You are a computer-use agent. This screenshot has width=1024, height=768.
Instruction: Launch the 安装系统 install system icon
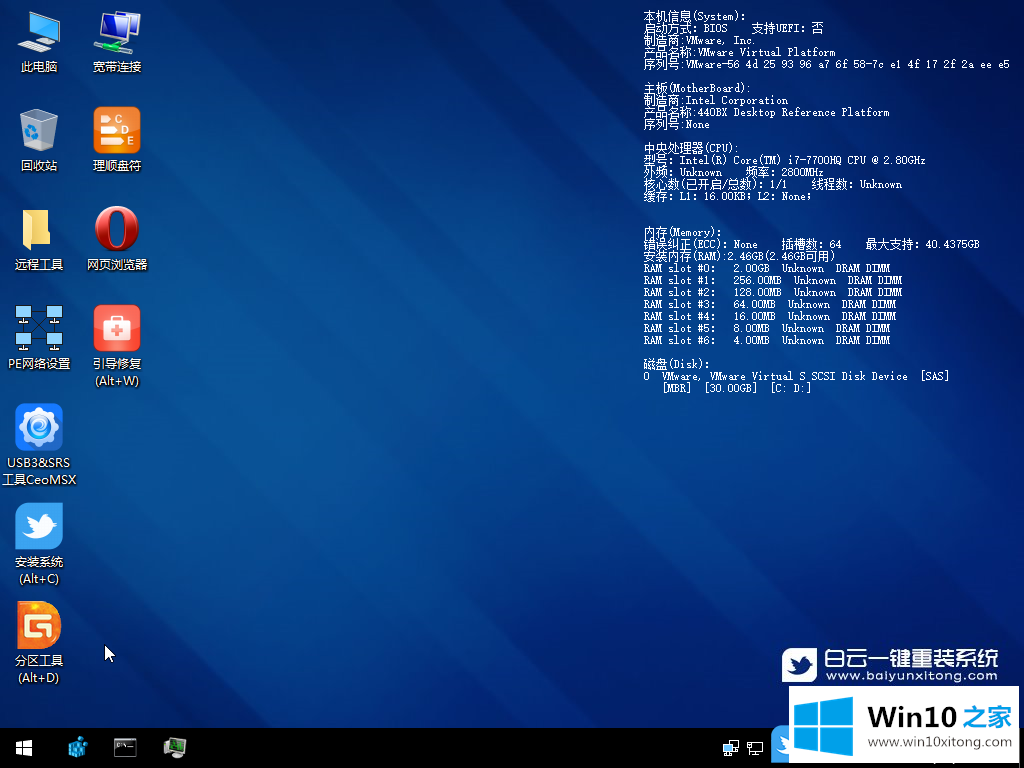point(39,543)
